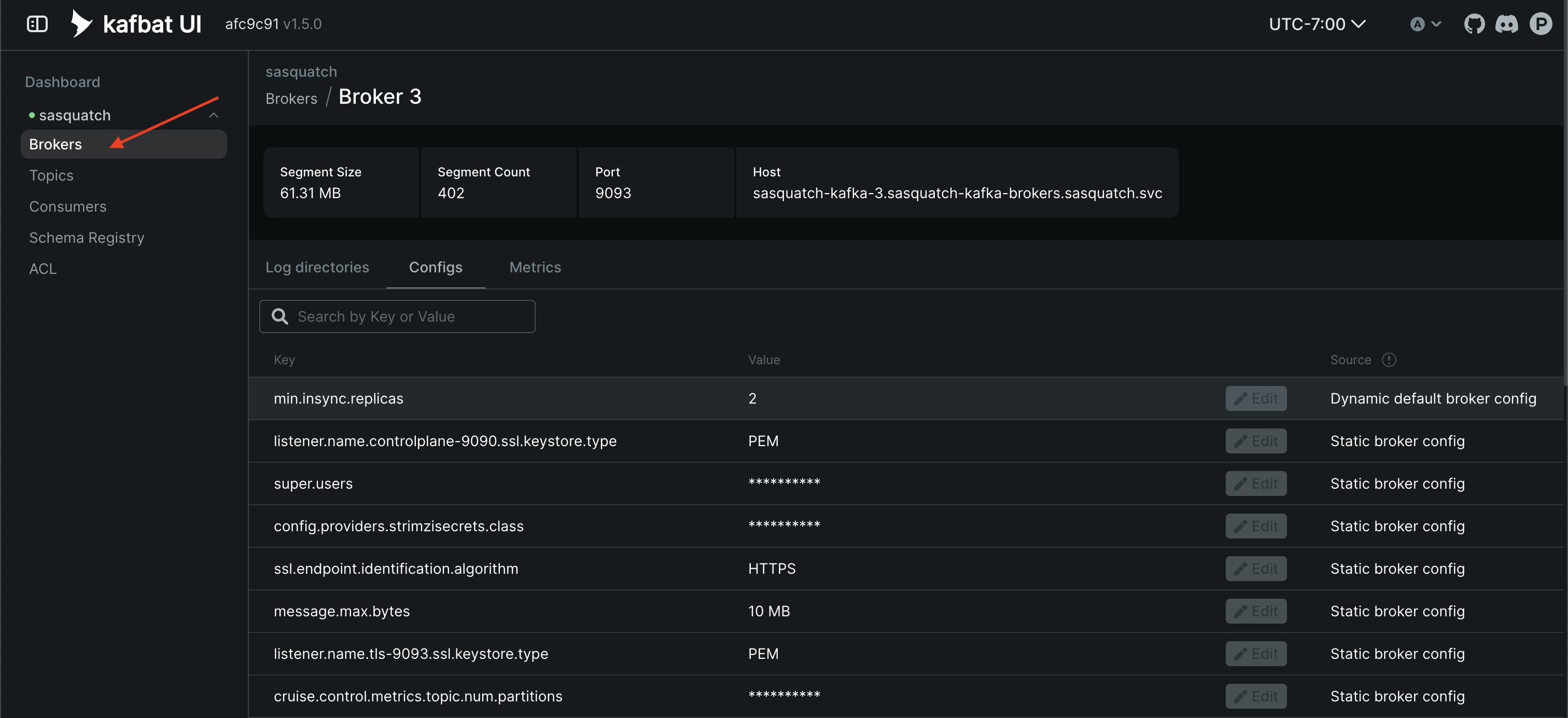Viewport: 1568px width, 718px height.
Task: Click the Key column header
Action: [284, 360]
